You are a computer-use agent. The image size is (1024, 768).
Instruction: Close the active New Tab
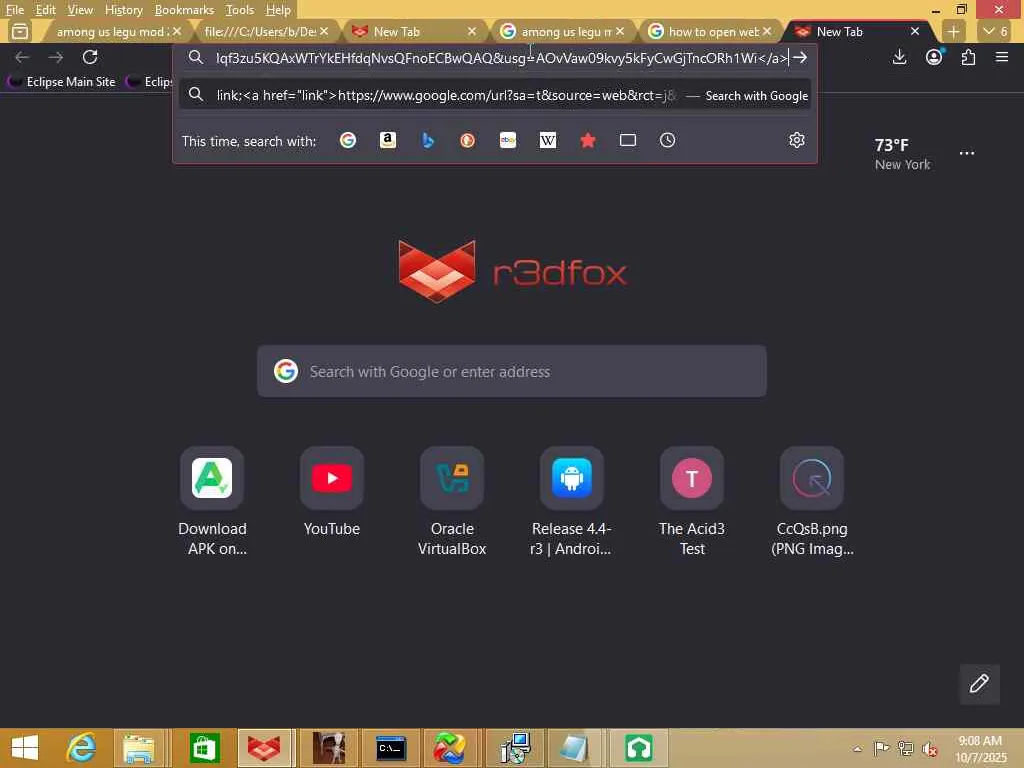[915, 31]
